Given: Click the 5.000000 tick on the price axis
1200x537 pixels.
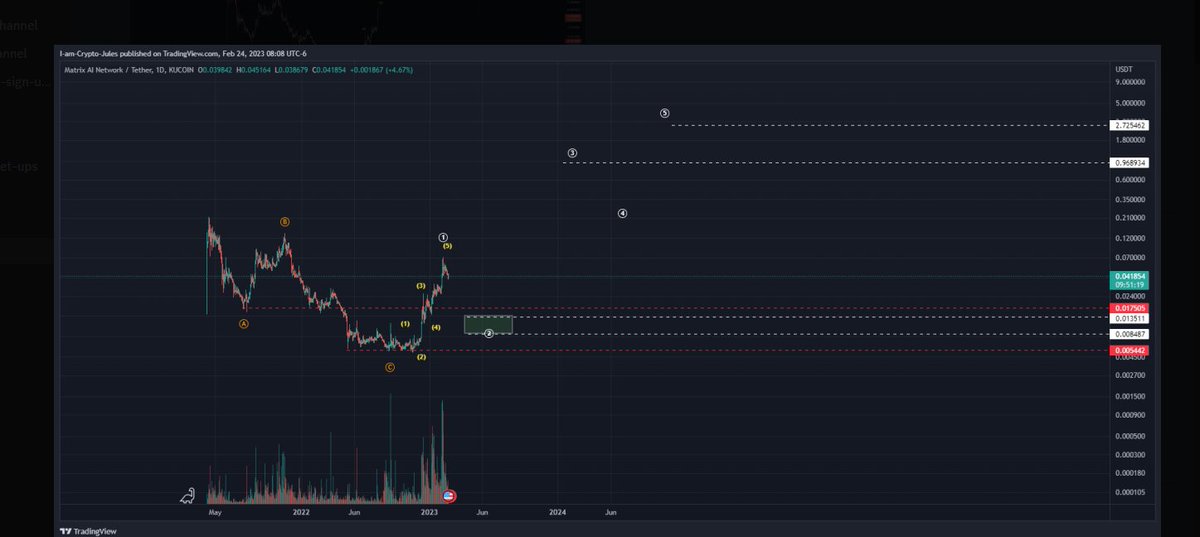Looking at the screenshot, I should (x=1131, y=103).
